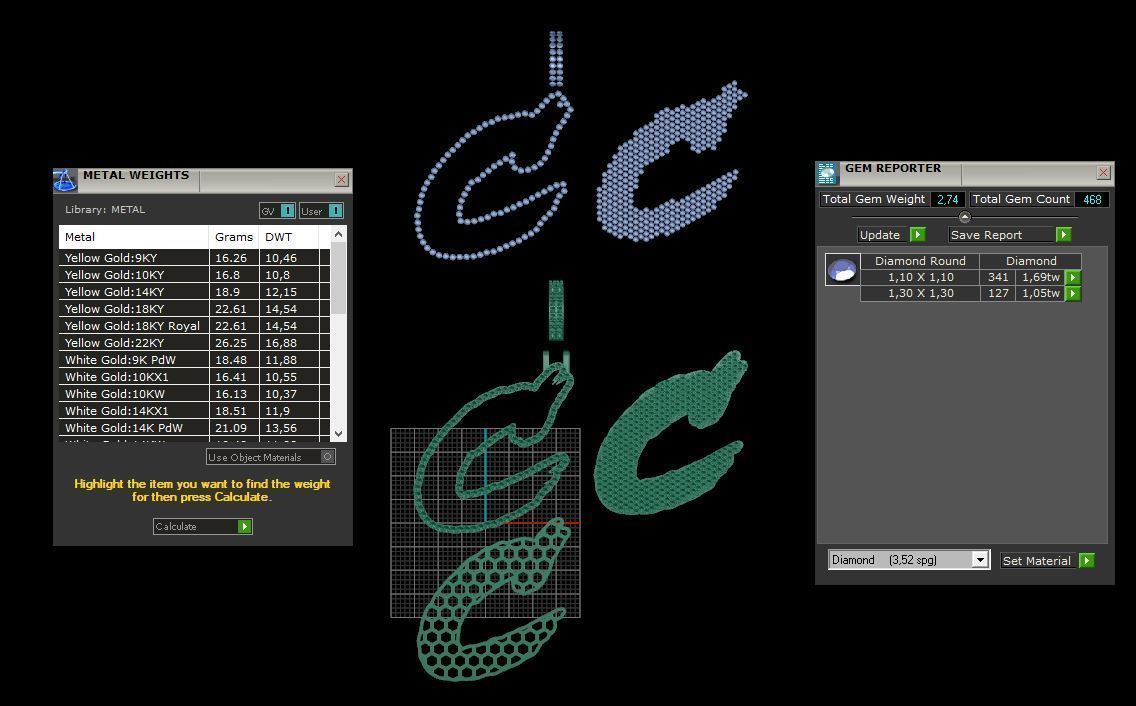This screenshot has width=1136, height=706.
Task: Select the White Gold:14K PdW row
Action: point(194,428)
